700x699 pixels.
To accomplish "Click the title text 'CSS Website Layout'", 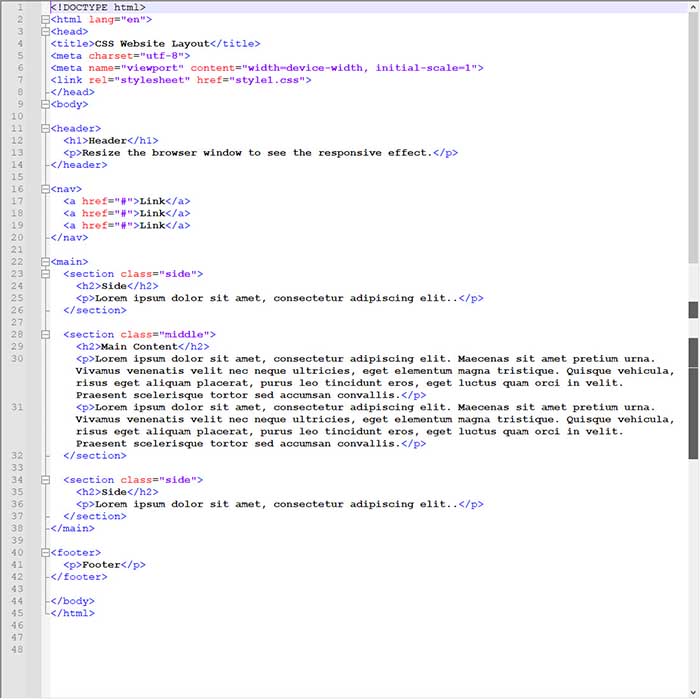I will pyautogui.click(x=152, y=44).
